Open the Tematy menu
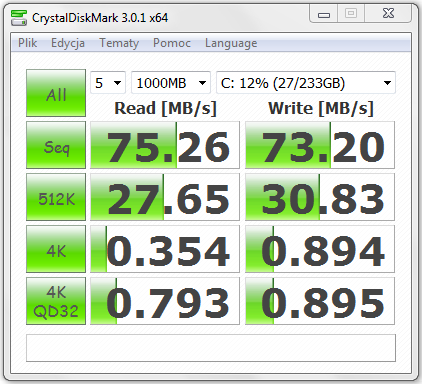Image resolution: width=422 pixels, height=384 pixels. (x=119, y=43)
